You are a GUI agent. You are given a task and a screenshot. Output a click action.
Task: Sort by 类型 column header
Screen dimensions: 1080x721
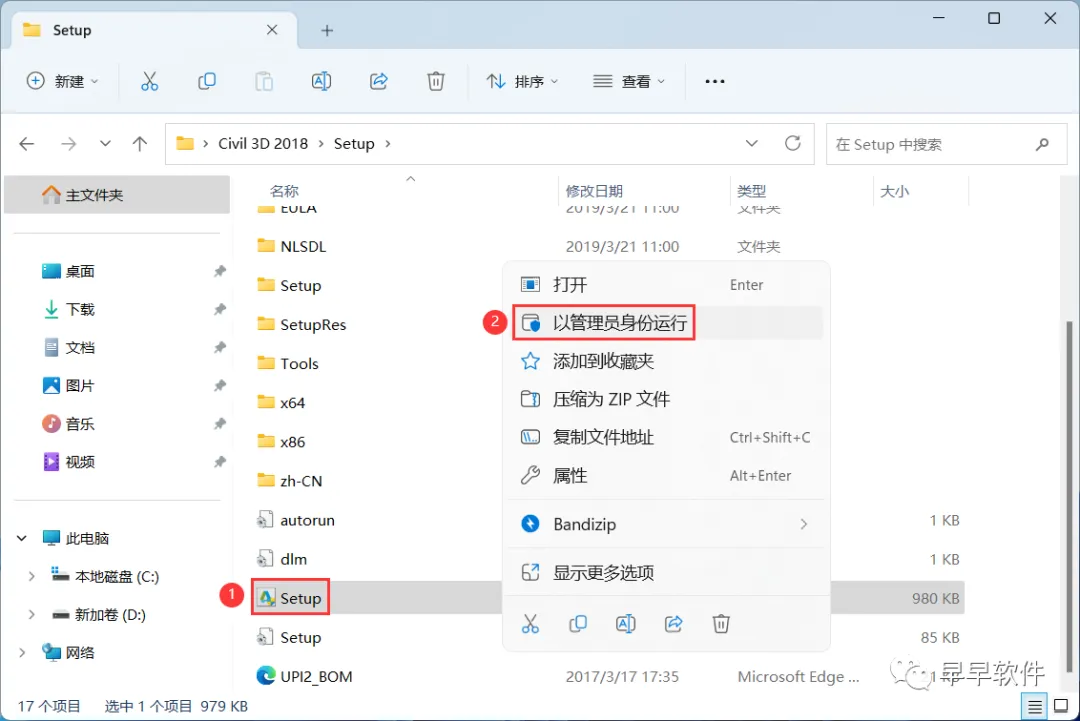point(751,191)
